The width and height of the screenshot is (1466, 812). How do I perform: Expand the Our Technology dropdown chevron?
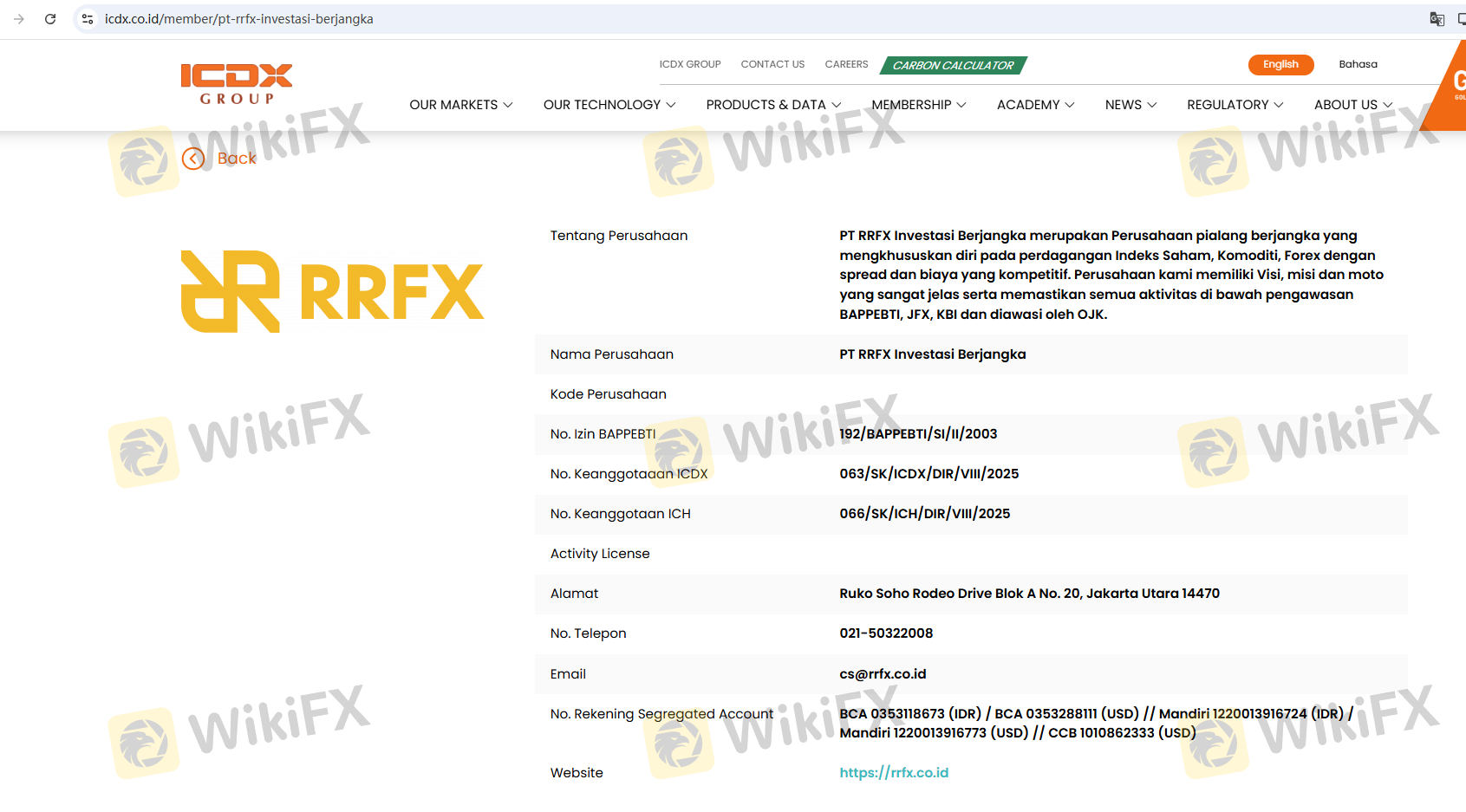click(x=671, y=105)
